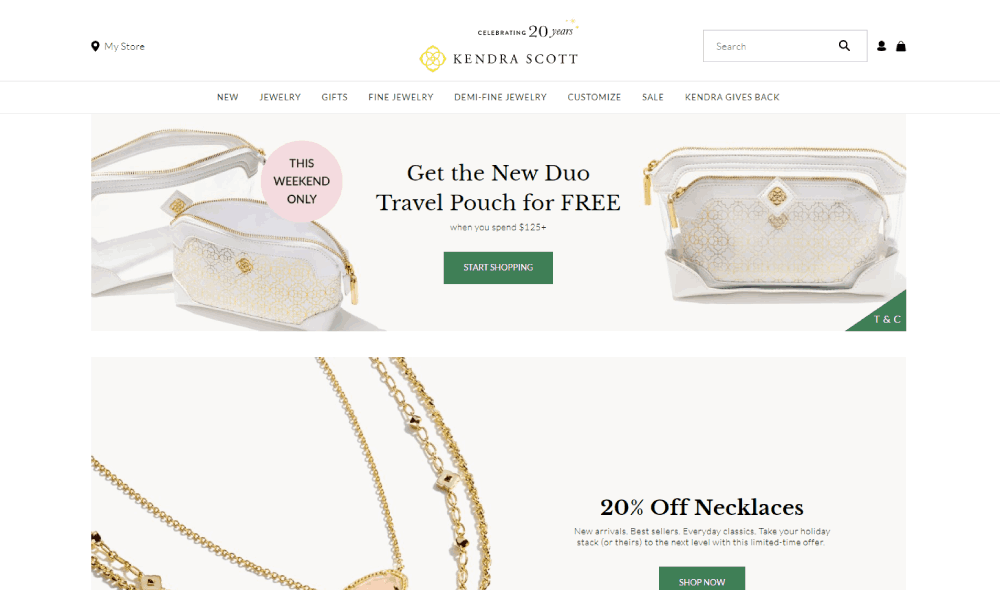Click the Kendra Scott logo
This screenshot has width=1000, height=590.
pyautogui.click(x=499, y=47)
